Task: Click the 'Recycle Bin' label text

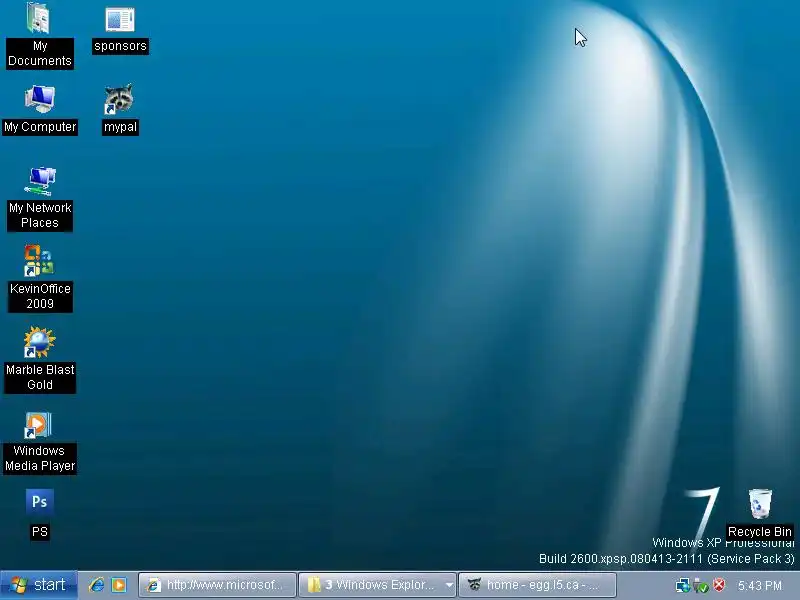Action: (x=760, y=532)
